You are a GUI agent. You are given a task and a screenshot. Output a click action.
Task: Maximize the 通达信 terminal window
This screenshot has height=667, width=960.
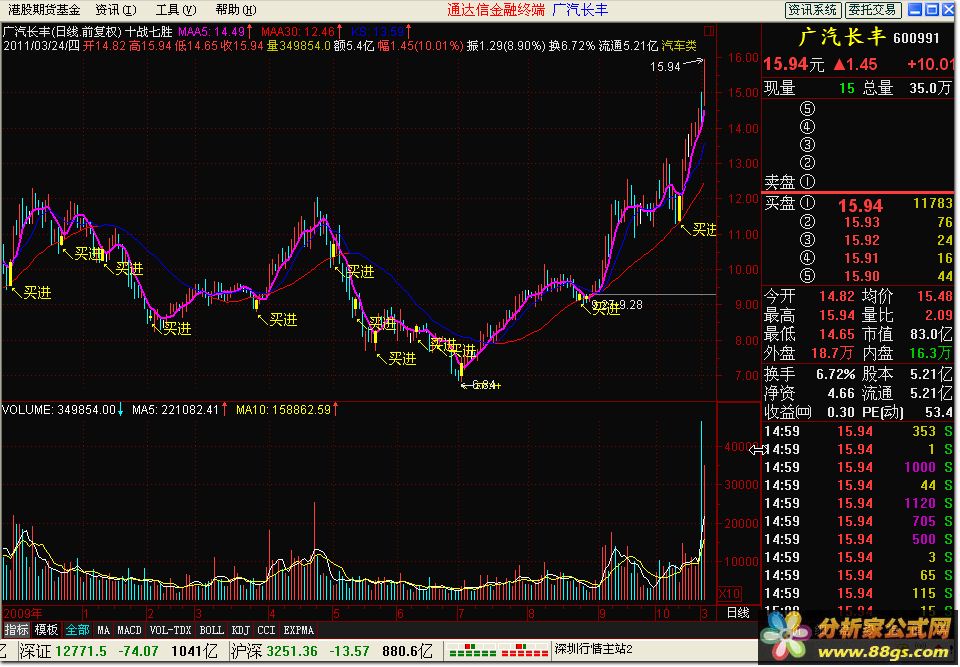point(932,9)
